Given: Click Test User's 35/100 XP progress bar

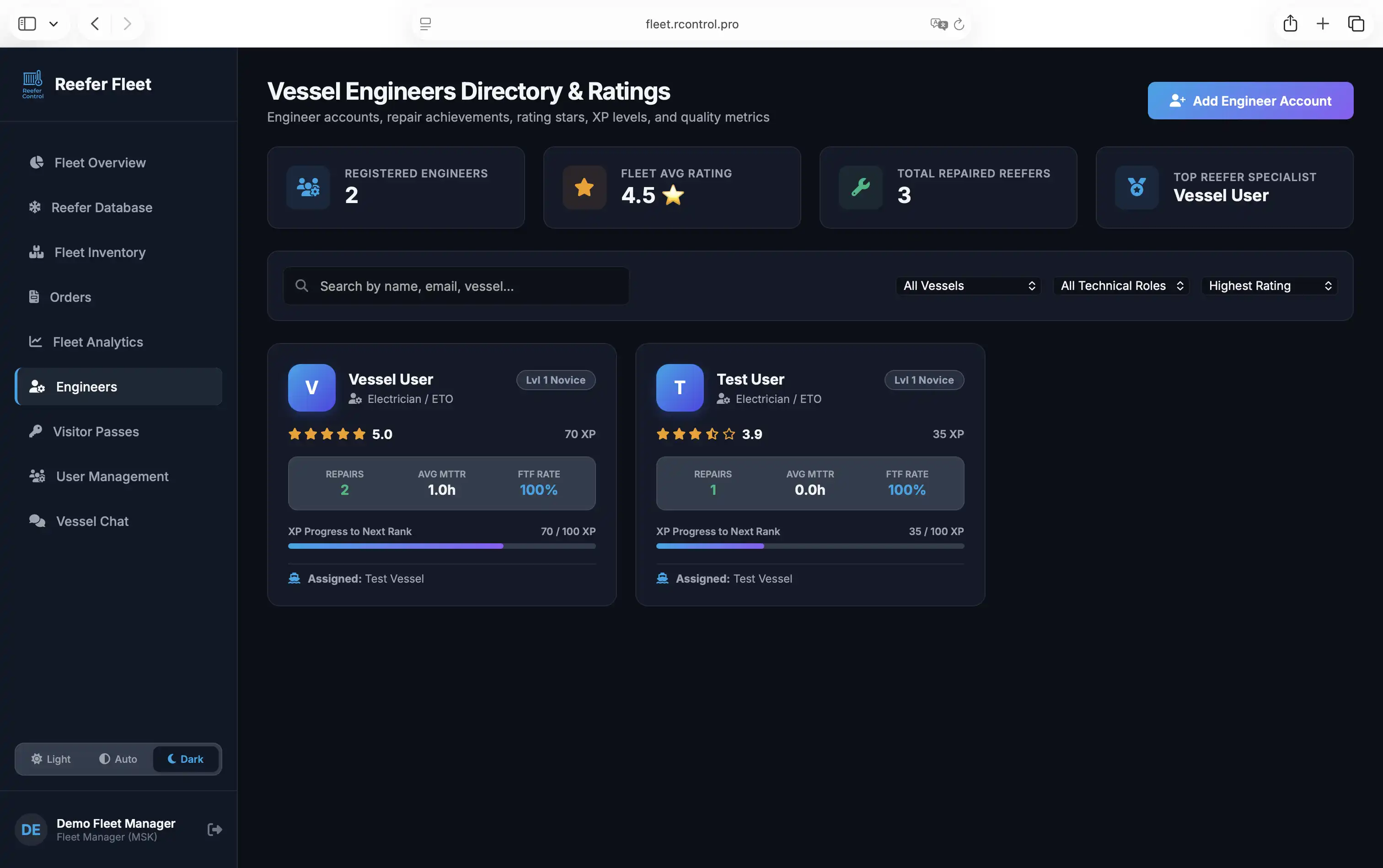Looking at the screenshot, I should click(x=810, y=546).
